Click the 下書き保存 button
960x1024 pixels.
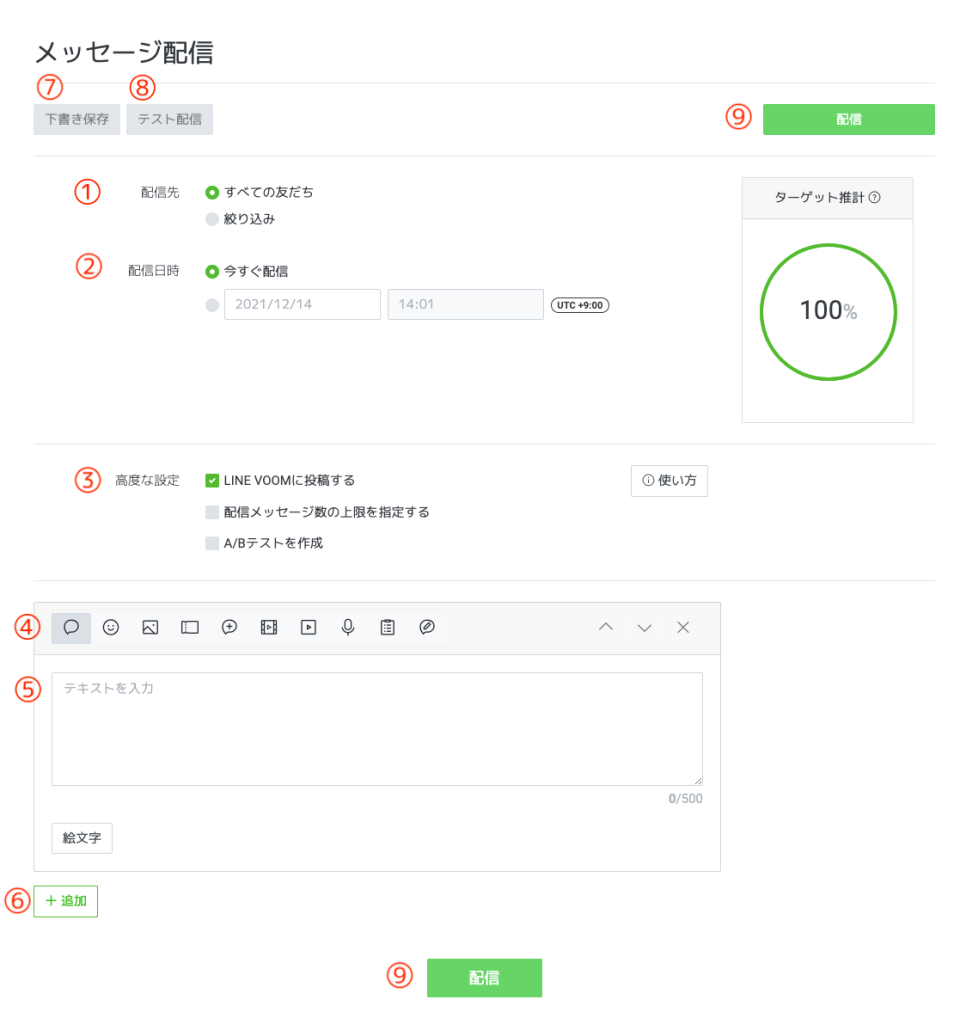(x=77, y=120)
